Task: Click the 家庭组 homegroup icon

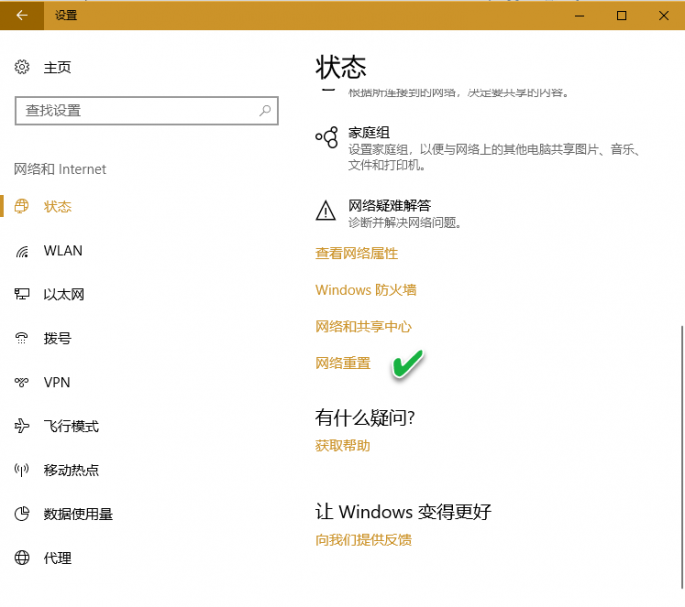Action: (x=327, y=137)
